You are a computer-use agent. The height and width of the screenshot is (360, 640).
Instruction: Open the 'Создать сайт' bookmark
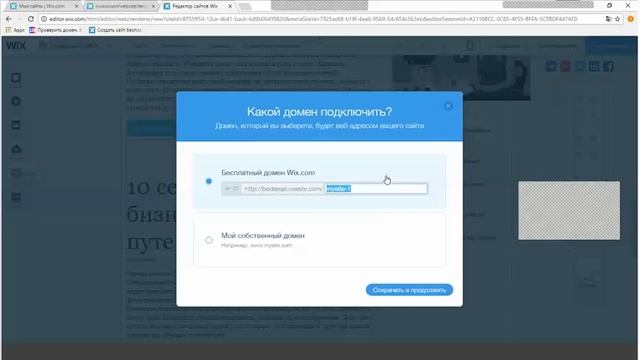click(x=115, y=30)
